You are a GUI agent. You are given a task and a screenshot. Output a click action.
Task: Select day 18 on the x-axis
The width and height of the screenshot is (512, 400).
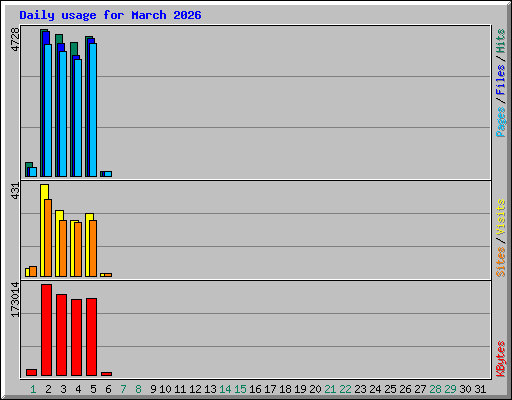[x=285, y=389]
